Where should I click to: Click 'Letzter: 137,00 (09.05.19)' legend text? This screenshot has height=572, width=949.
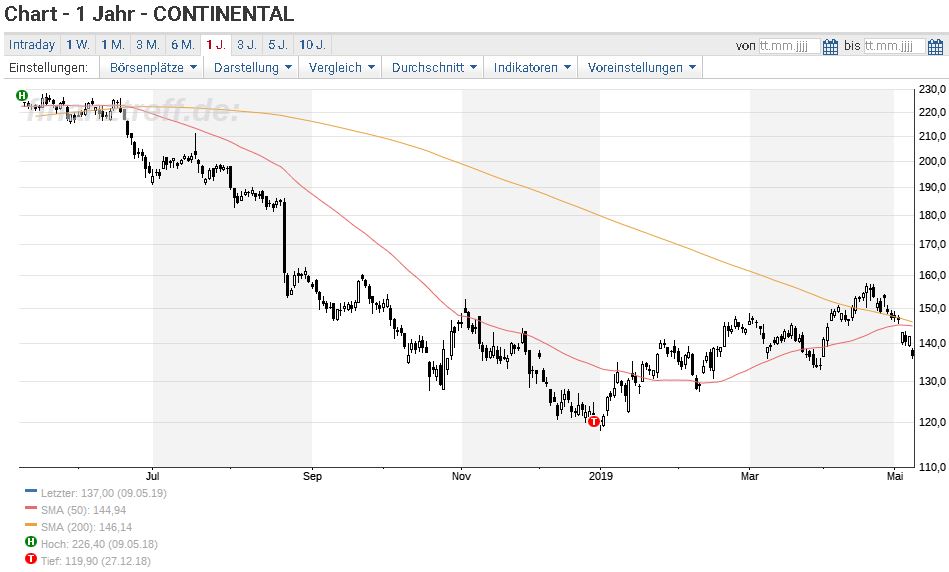(103, 493)
